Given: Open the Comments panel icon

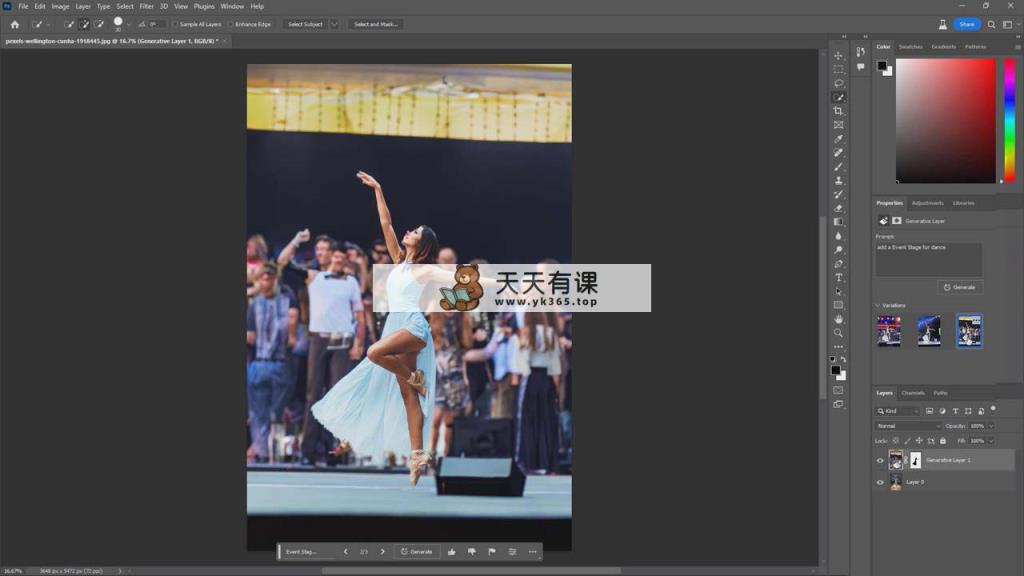Looking at the screenshot, I should (861, 67).
